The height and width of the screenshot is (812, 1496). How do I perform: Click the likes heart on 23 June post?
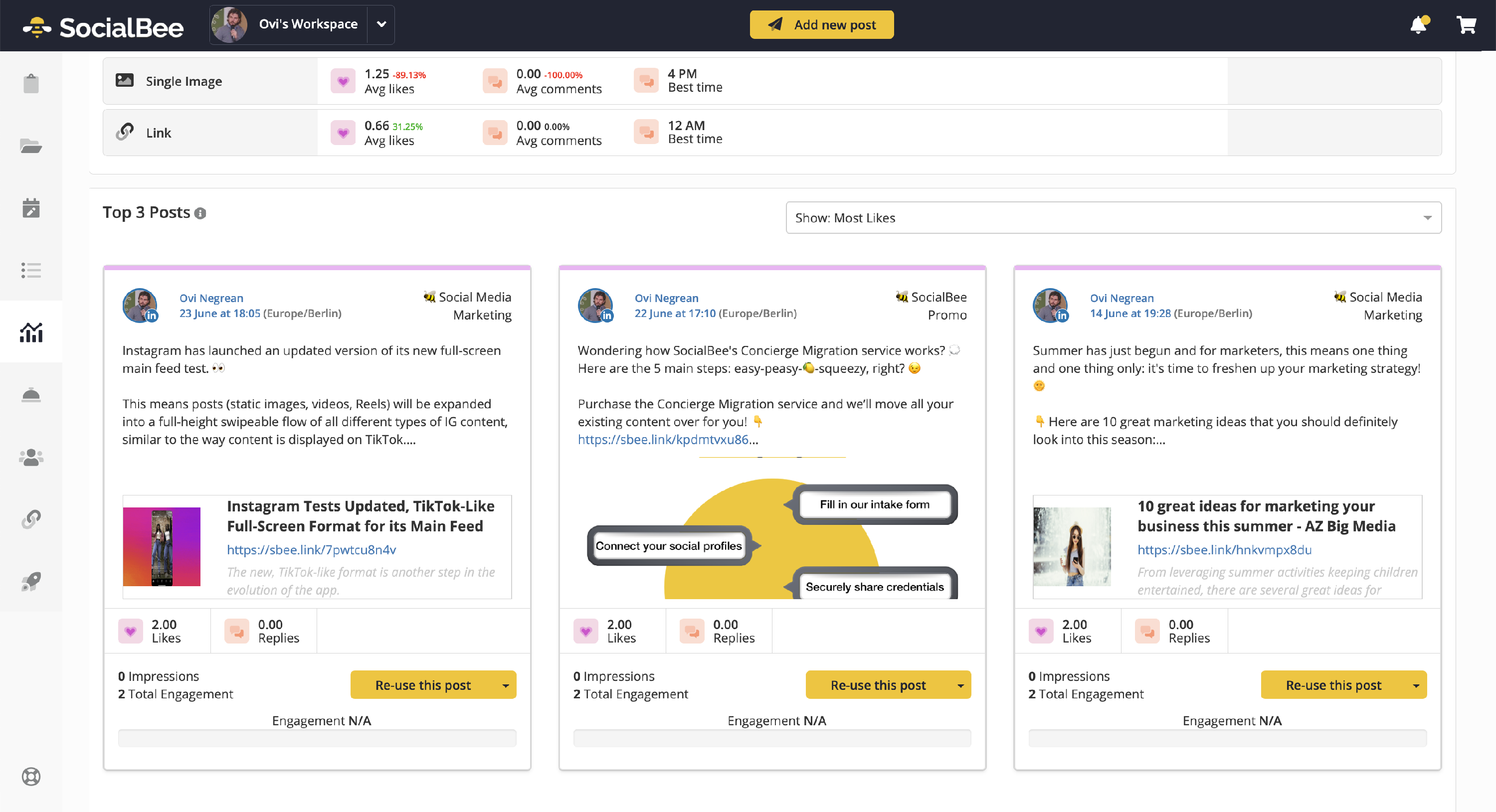[130, 631]
